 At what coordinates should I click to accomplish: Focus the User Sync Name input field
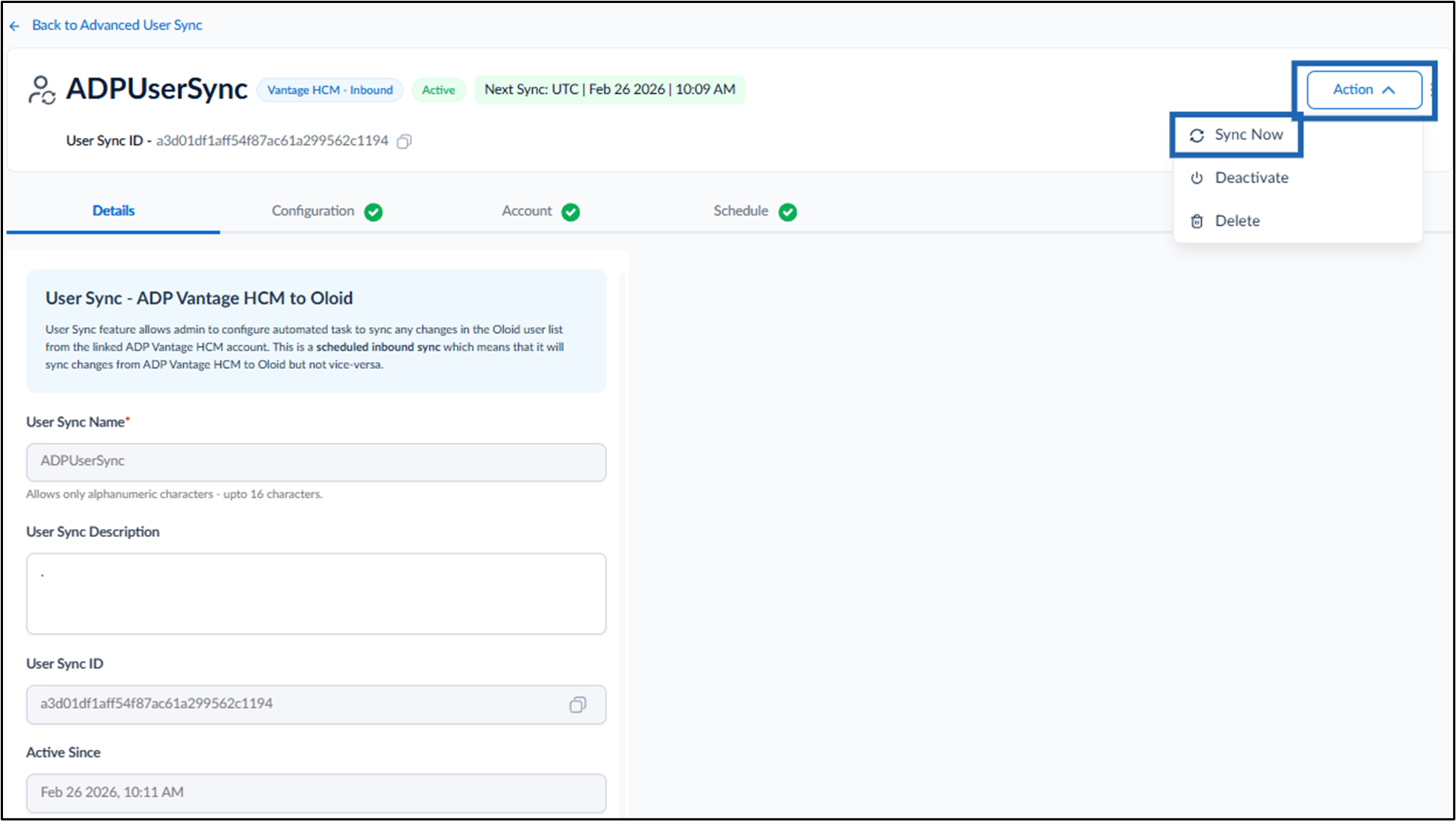316,462
